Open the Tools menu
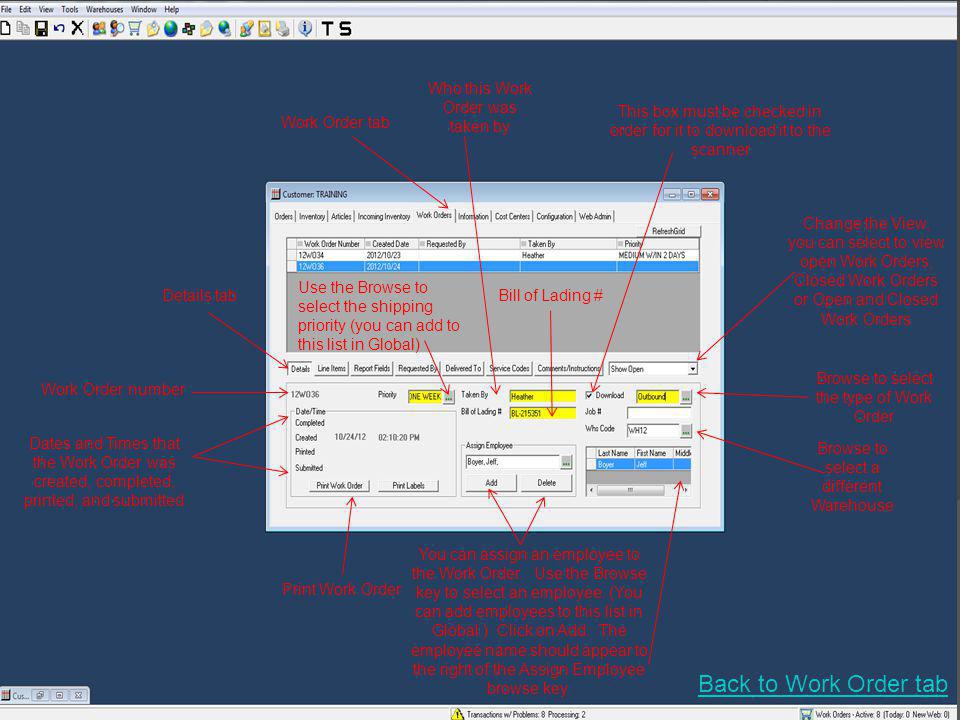 tap(70, 9)
